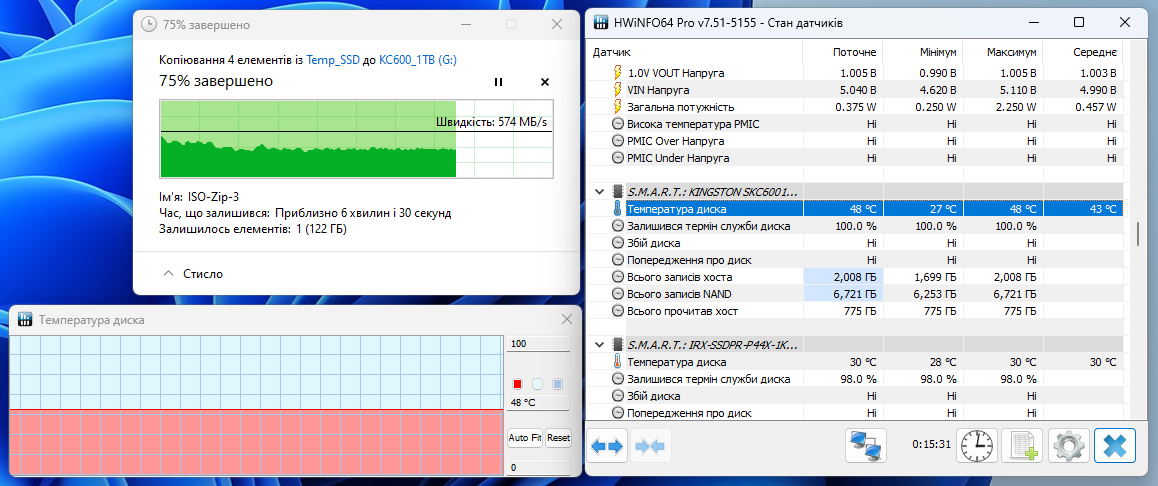
Task: Collapse the S.M.A.R.T. IRX-SSDPR-P44X section
Action: point(599,345)
